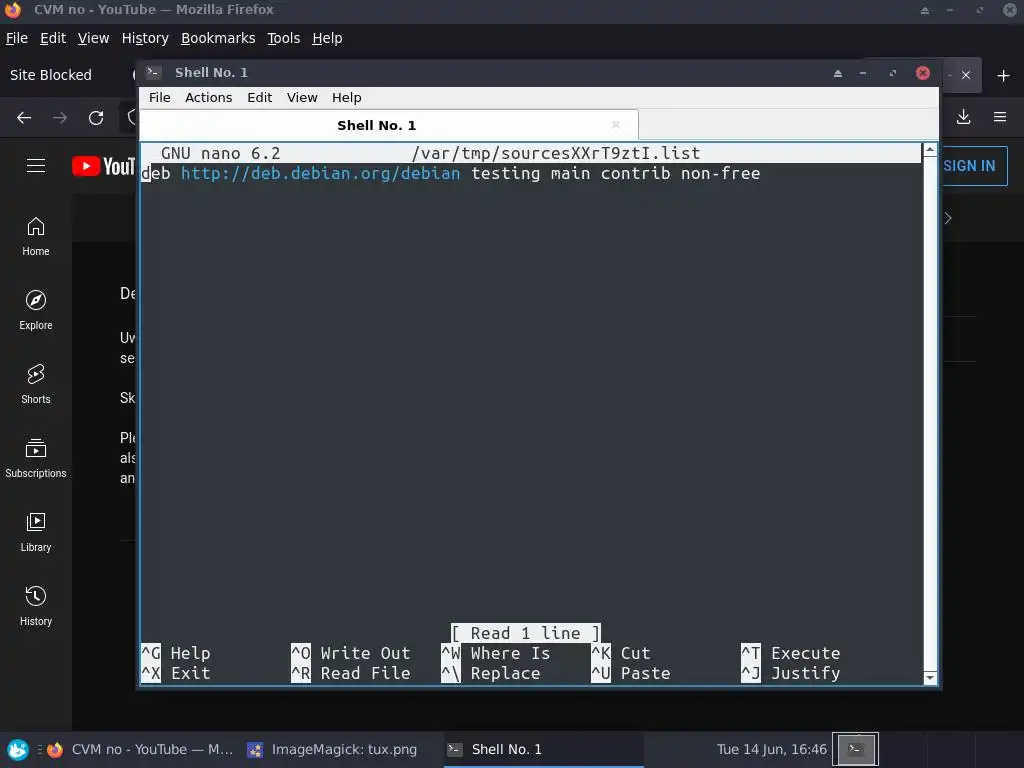
Task: Click 'contrib' component in nano line
Action: tap(635, 173)
